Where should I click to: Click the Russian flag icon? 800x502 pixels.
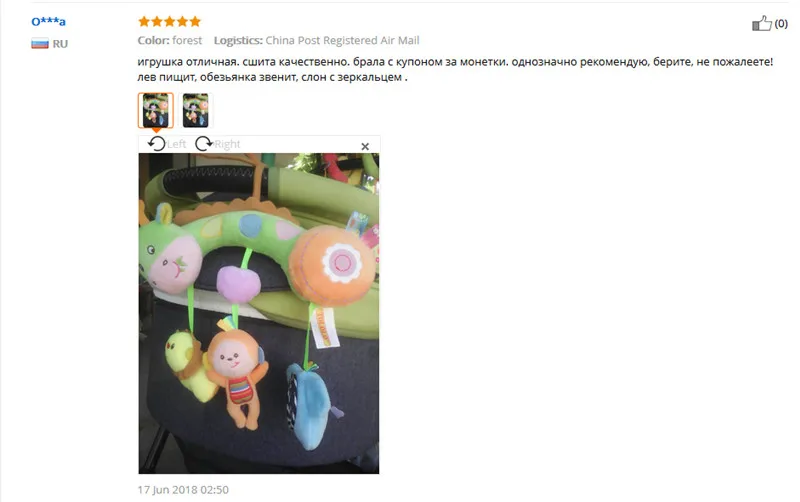point(40,43)
